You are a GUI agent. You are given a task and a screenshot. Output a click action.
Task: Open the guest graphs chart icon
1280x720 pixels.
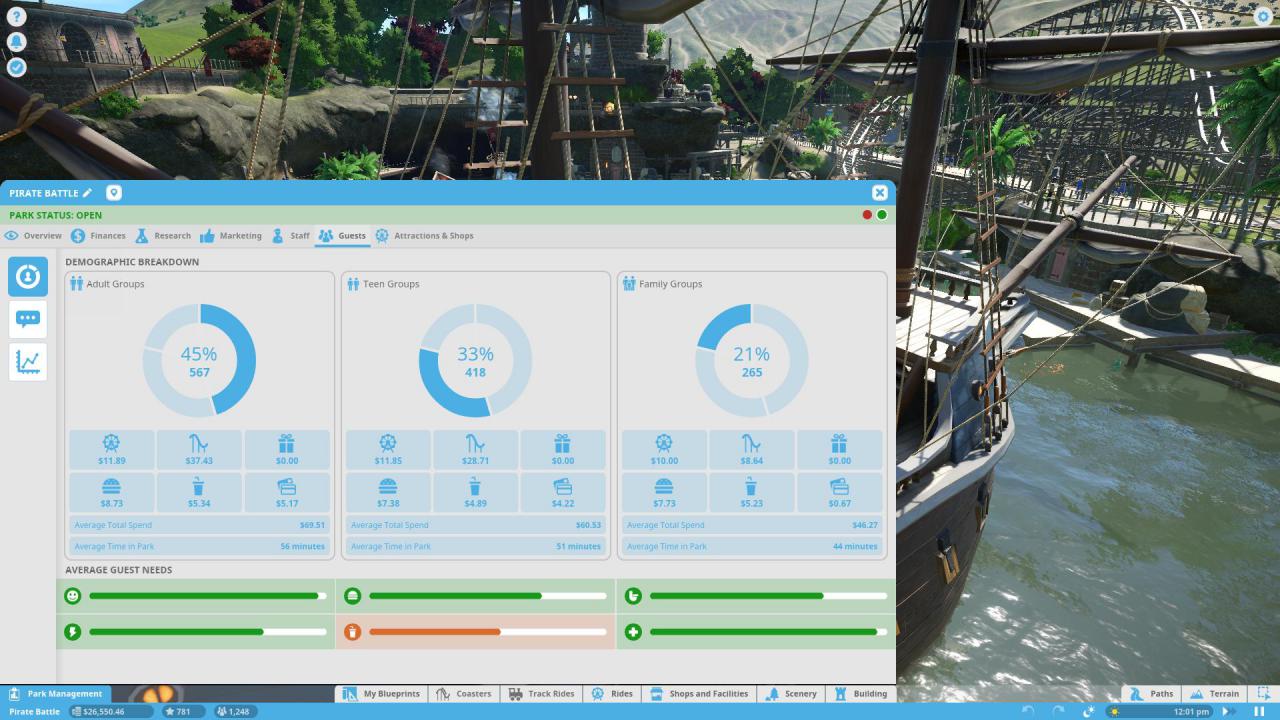point(28,362)
